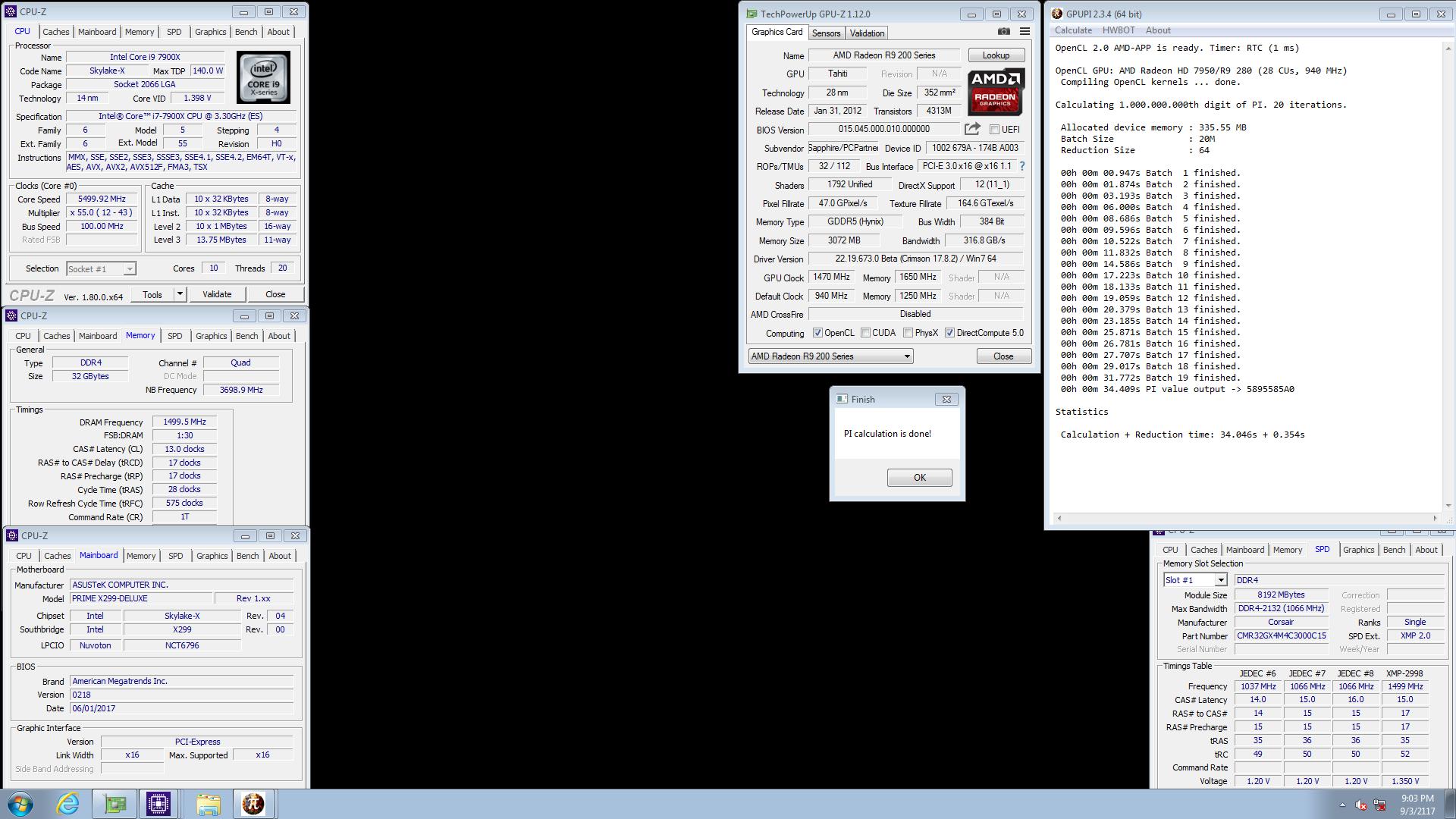Image resolution: width=1456 pixels, height=819 pixels.
Task: Click the Multiplier value x 55.0
Action: tap(102, 213)
